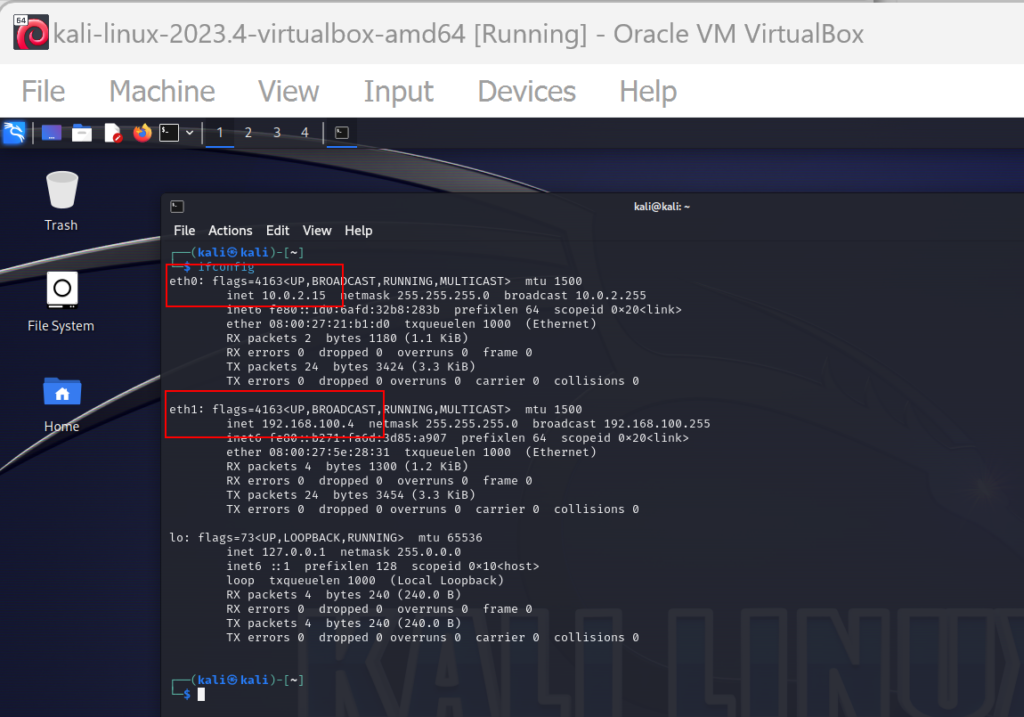Expand the terminal launcher dropdown arrow
Screen dimensions: 1024x717
[x=189, y=133]
